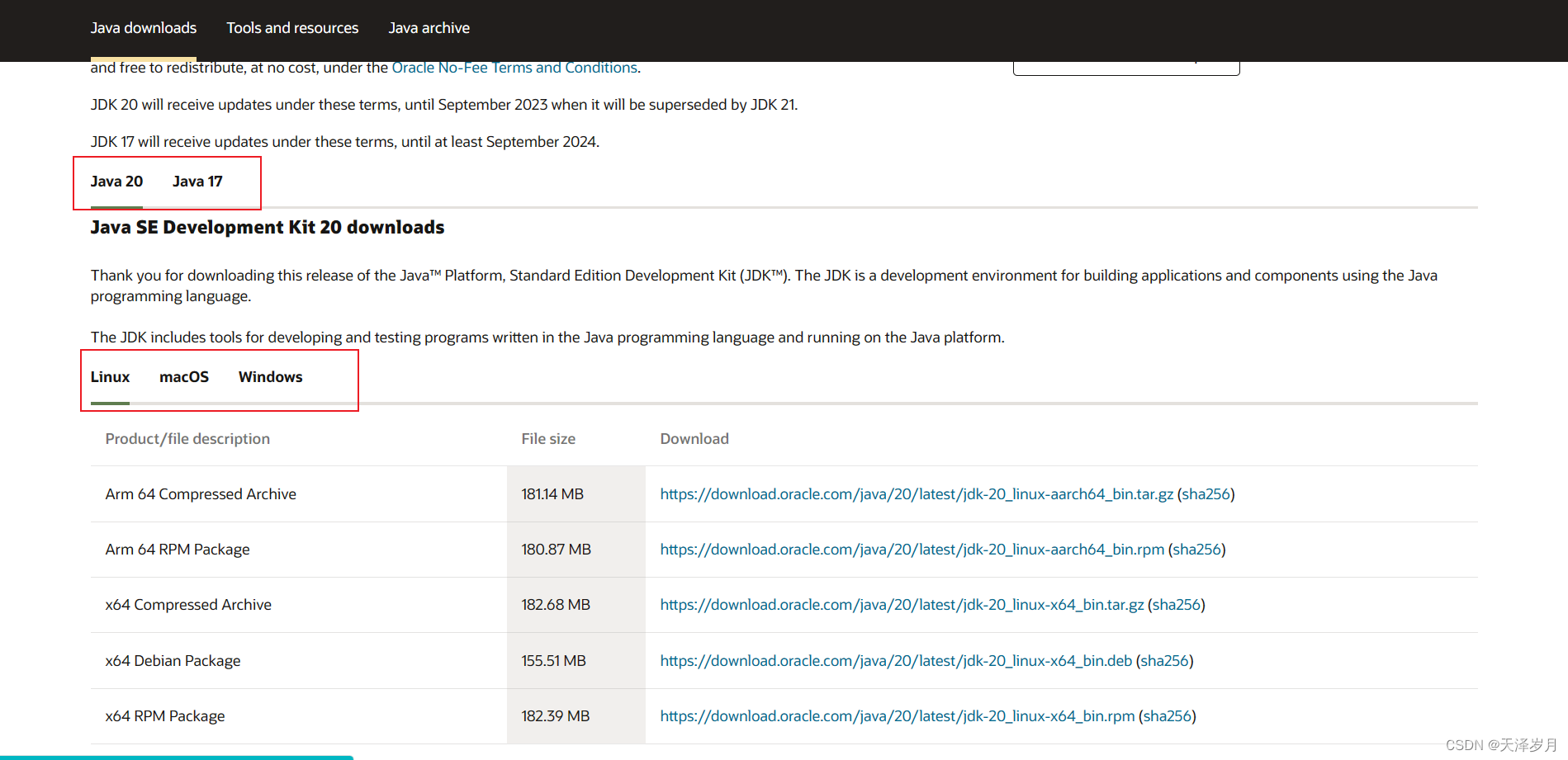Click the Download column header
Image resolution: width=1568 pixels, height=760 pixels.
coord(694,439)
